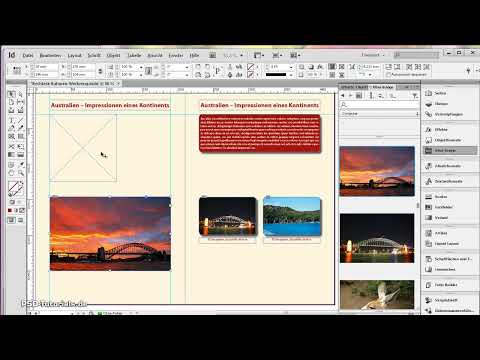Select night bridge thumbnail in Mini Bridge
480x360 pixels.
[x=377, y=238]
